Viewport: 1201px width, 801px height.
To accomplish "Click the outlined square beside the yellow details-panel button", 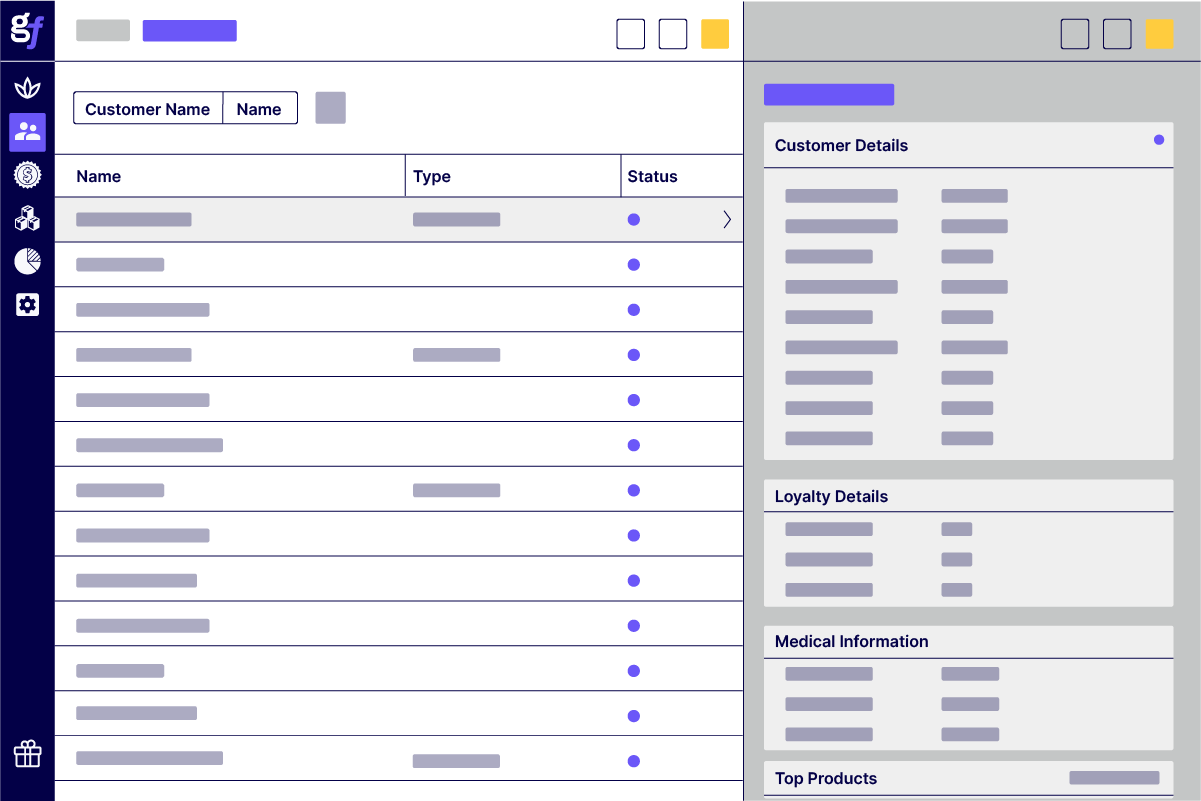I will [1117, 34].
